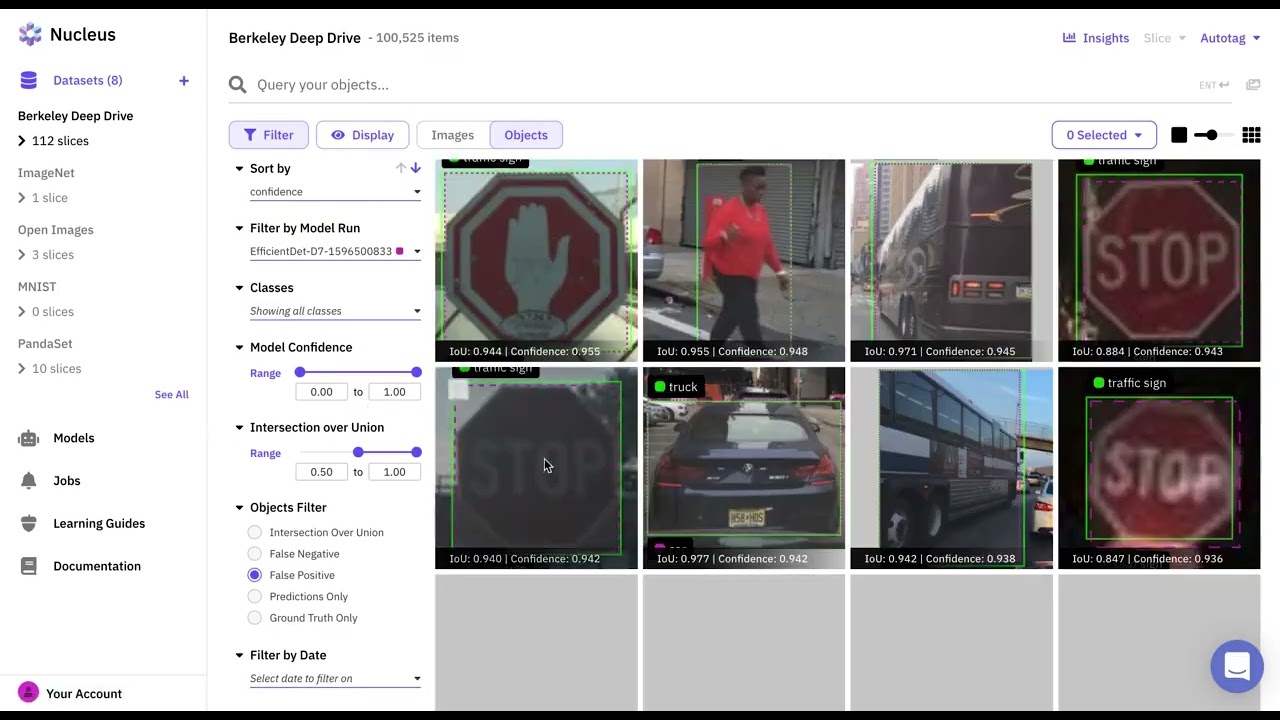Screen dimensions: 1280x720
Task: Open Select date to filter dropdown
Action: pyautogui.click(x=335, y=678)
